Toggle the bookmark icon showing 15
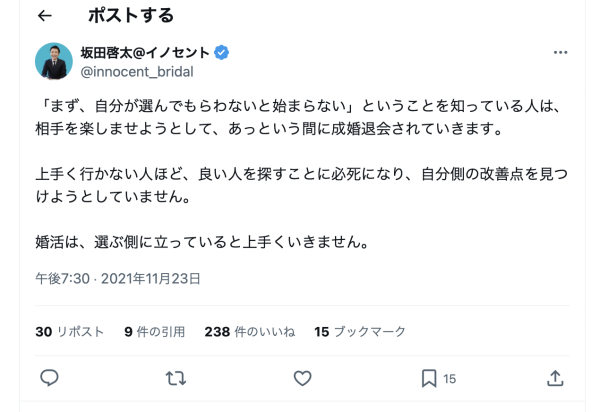The height and width of the screenshot is (412, 600). (429, 378)
